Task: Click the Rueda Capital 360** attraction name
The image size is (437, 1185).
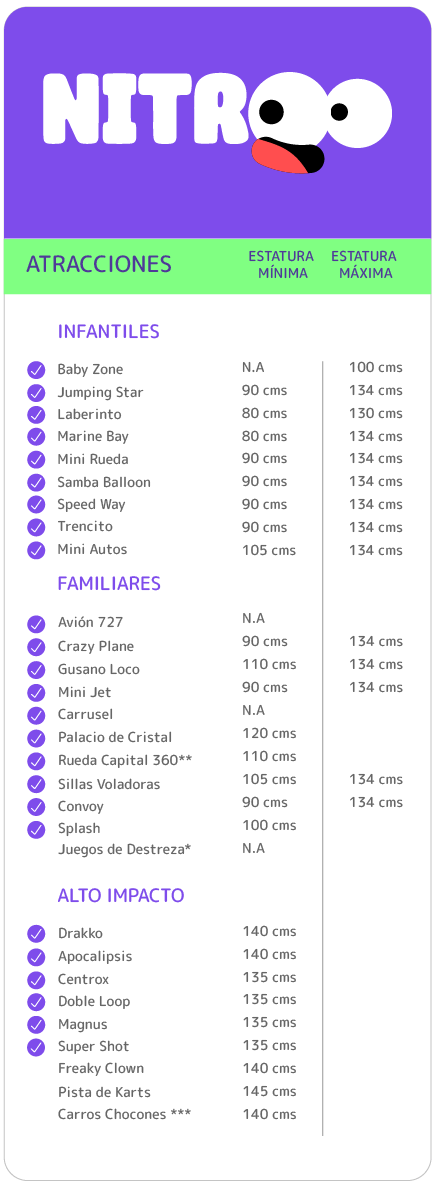Action: pos(125,760)
